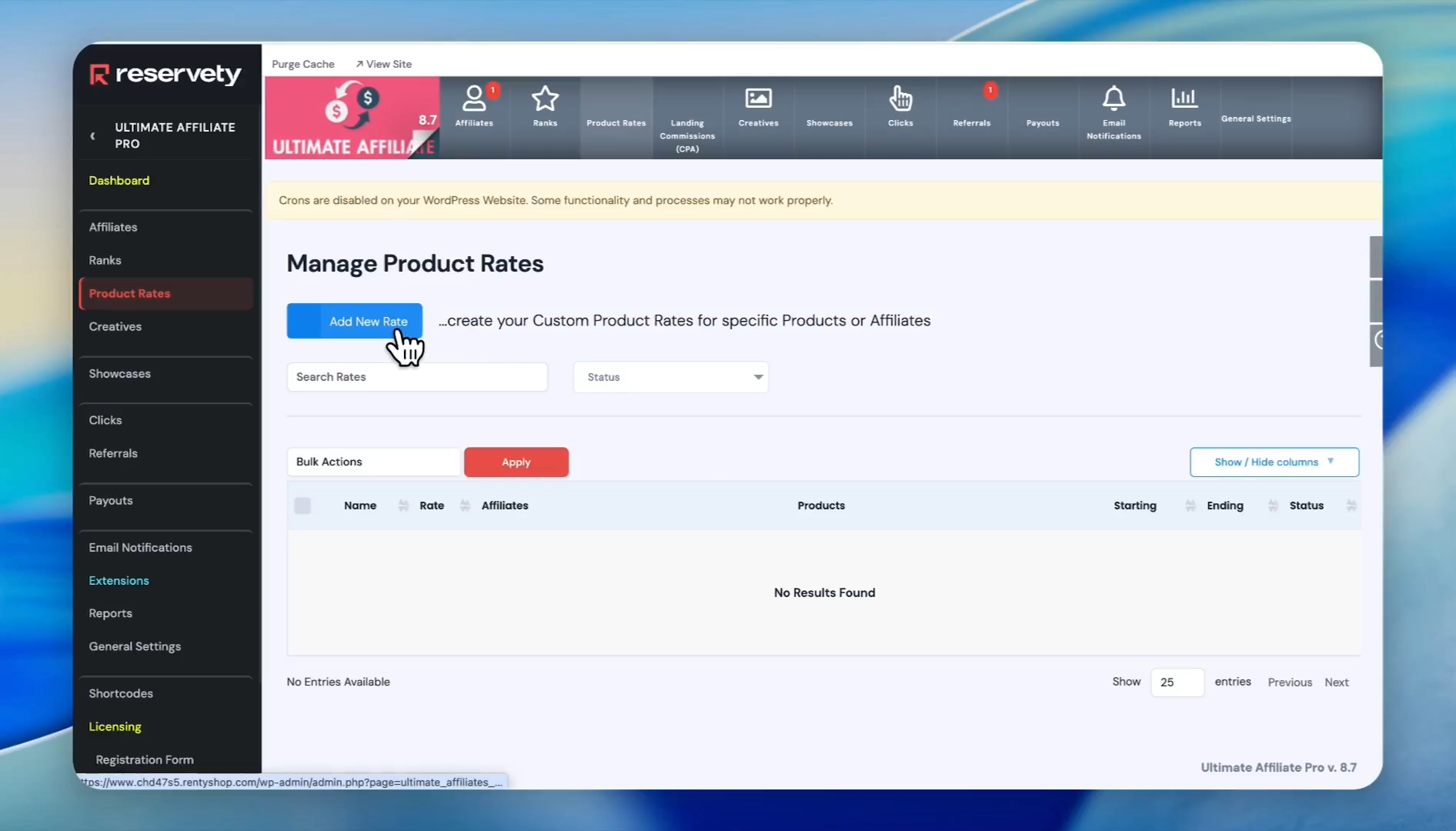Open the Creatives image icon
This screenshot has height=831, width=1456.
(x=758, y=99)
